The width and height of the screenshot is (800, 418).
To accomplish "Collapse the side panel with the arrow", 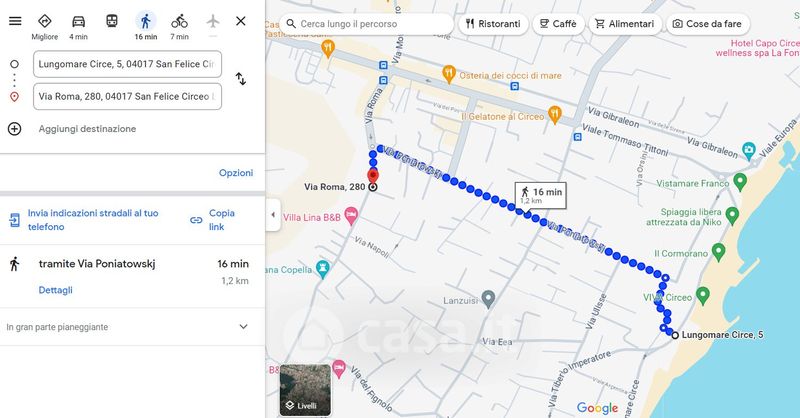I will pos(272,215).
